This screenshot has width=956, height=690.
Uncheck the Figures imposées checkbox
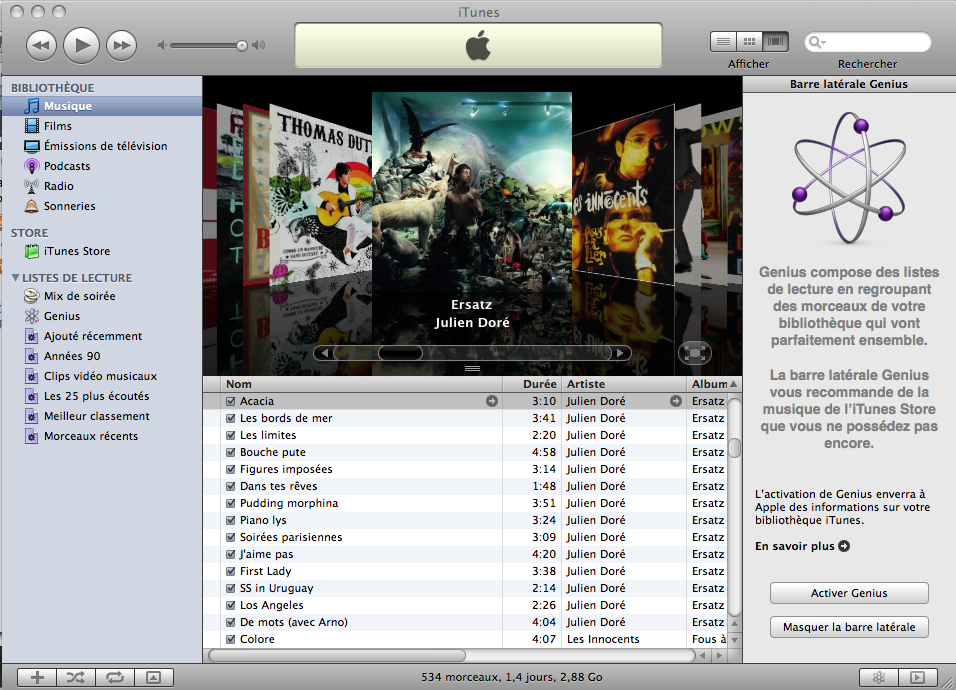[230, 469]
